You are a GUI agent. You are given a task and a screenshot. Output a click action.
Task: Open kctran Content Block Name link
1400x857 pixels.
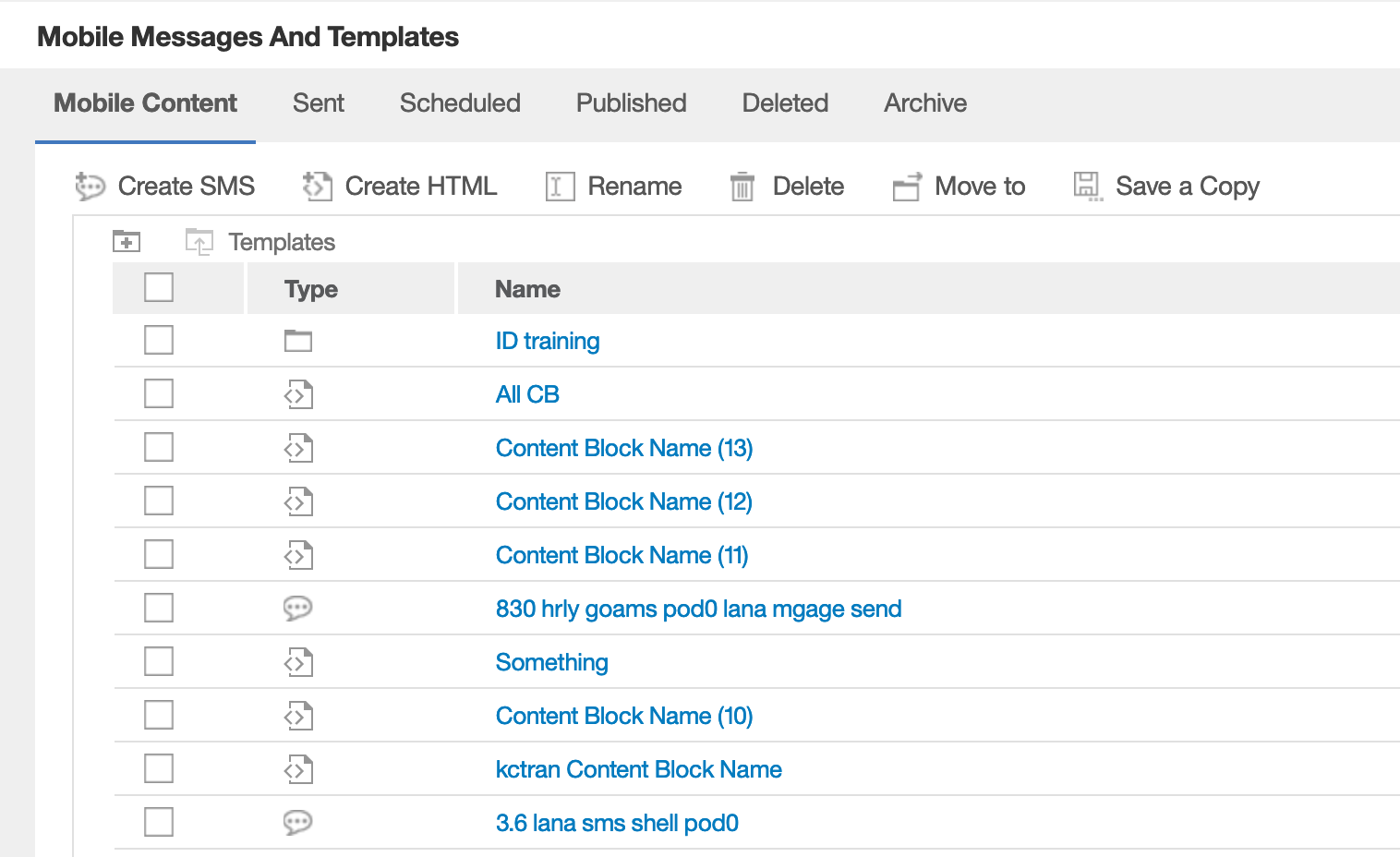(639, 769)
